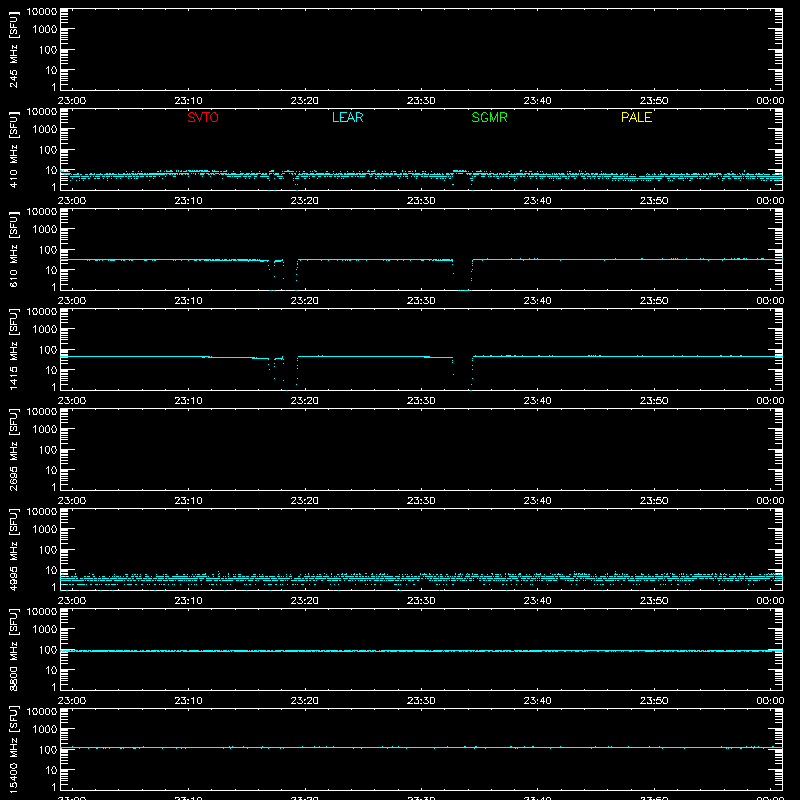Click 23:20 tick under the 410 MHz panel
The width and height of the screenshot is (800, 800).
pos(305,201)
